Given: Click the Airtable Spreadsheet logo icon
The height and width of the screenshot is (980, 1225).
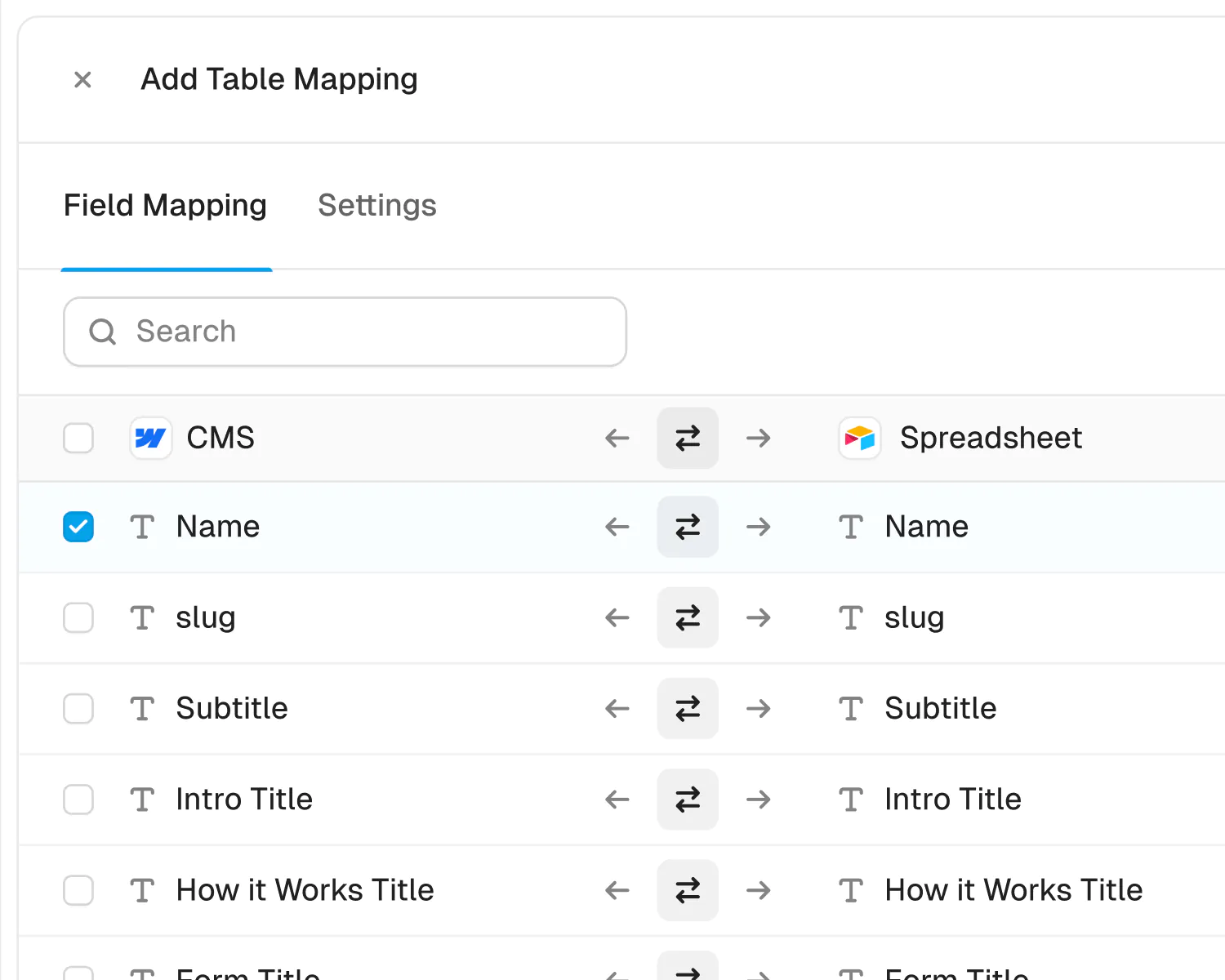Looking at the screenshot, I should 860,439.
